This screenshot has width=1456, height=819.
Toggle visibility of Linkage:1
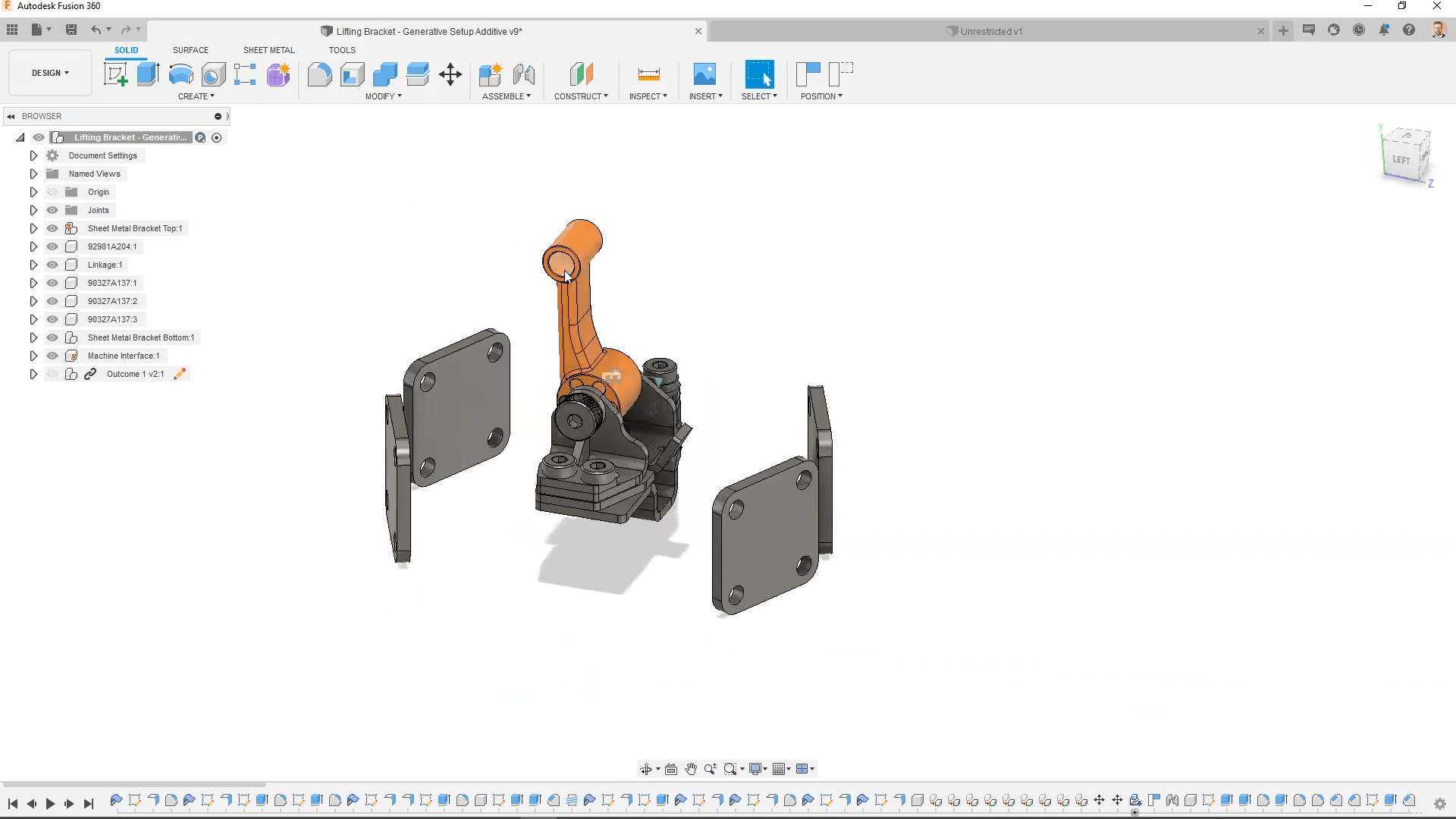[52, 264]
